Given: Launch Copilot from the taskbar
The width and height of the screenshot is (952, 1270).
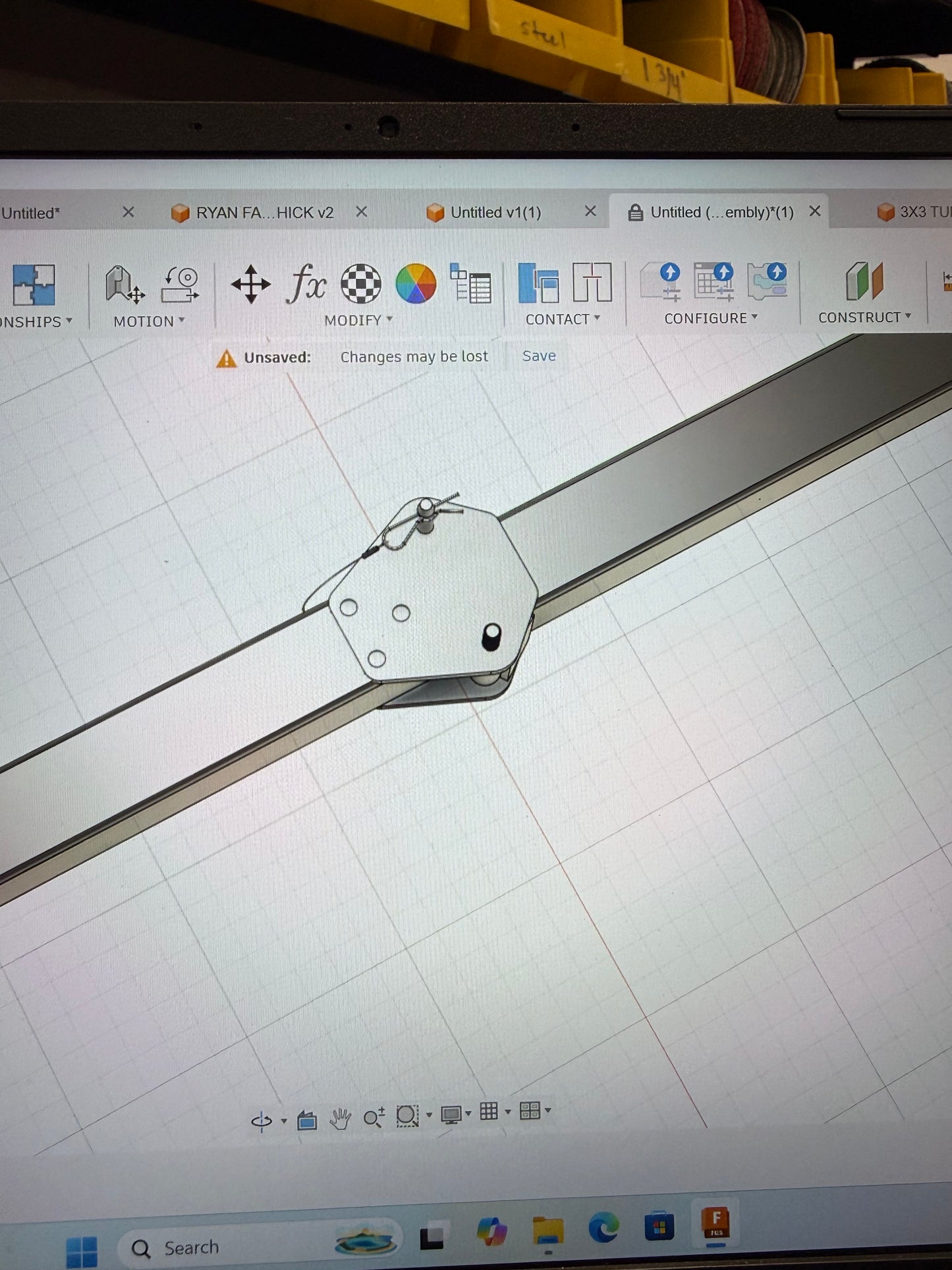Looking at the screenshot, I should click(x=491, y=1231).
